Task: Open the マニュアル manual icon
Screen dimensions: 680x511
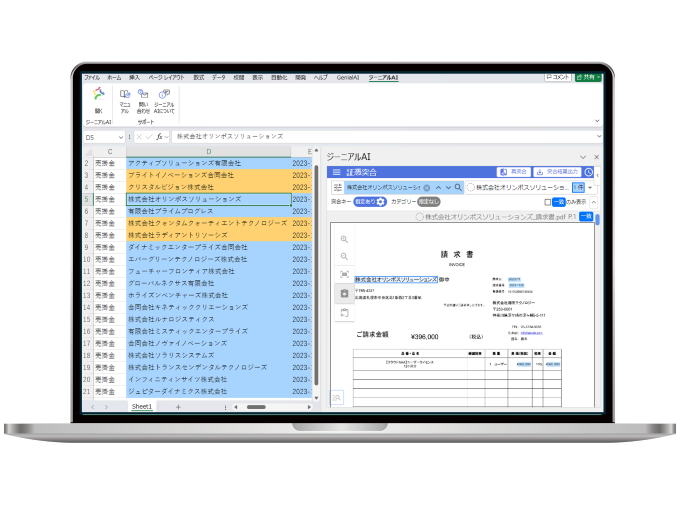Action: pyautogui.click(x=125, y=100)
